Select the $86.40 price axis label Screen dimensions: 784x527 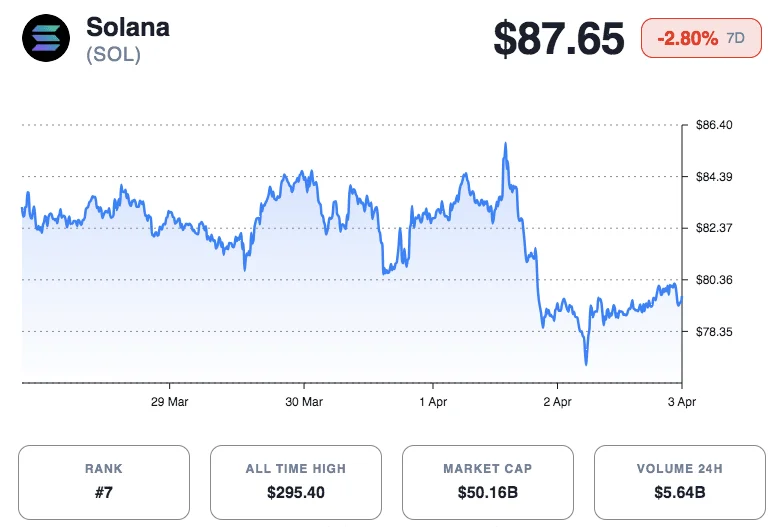click(x=715, y=126)
